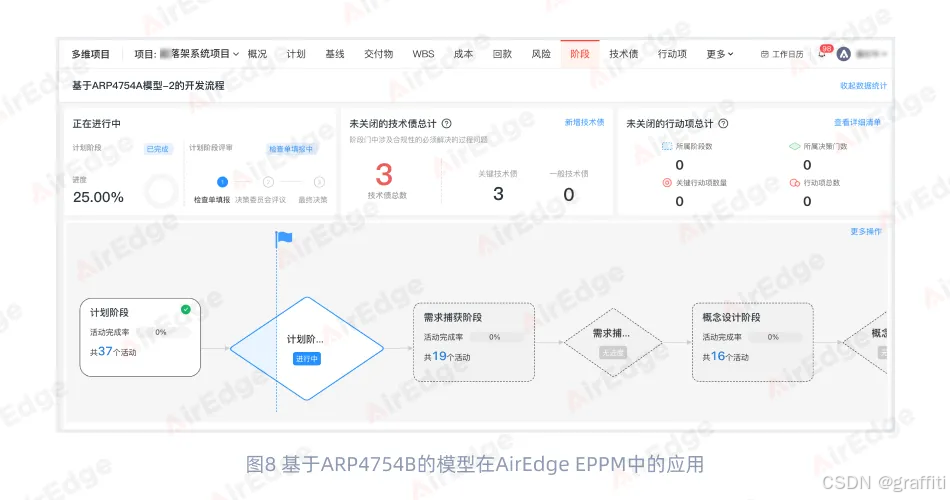
Task: Click the 已完成 status tag
Action: pos(158,149)
